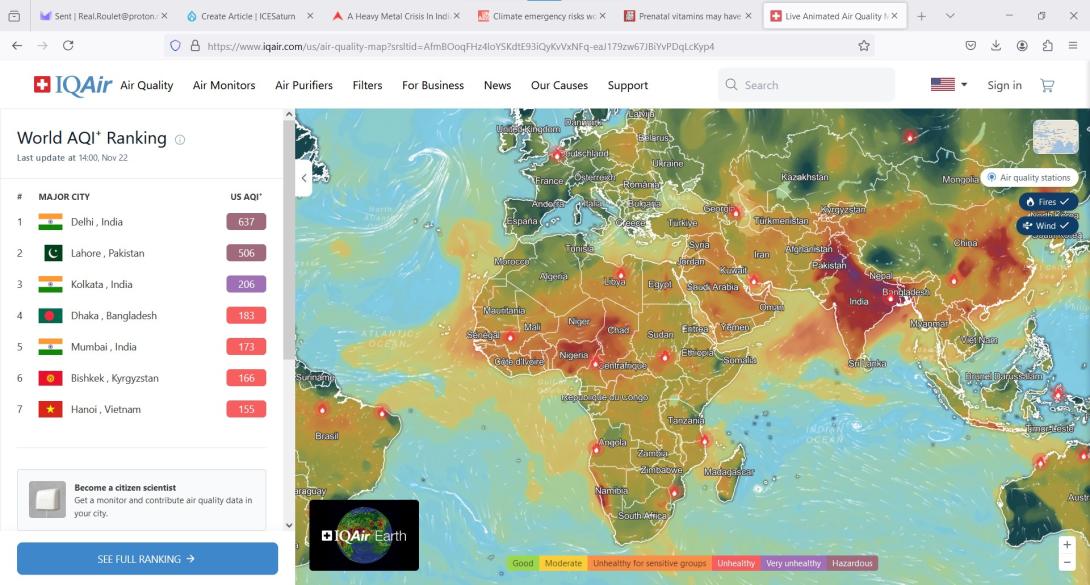Reload the current page
This screenshot has width=1090, height=585.
point(68,46)
